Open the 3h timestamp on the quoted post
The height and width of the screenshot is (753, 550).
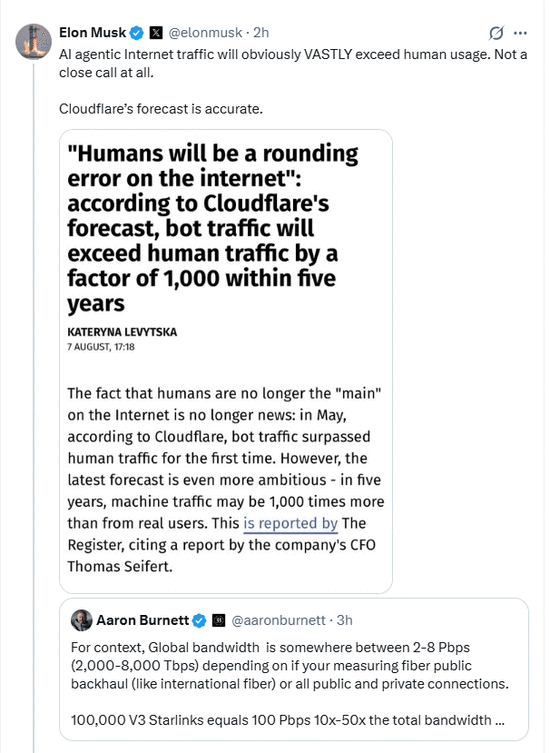point(344,620)
